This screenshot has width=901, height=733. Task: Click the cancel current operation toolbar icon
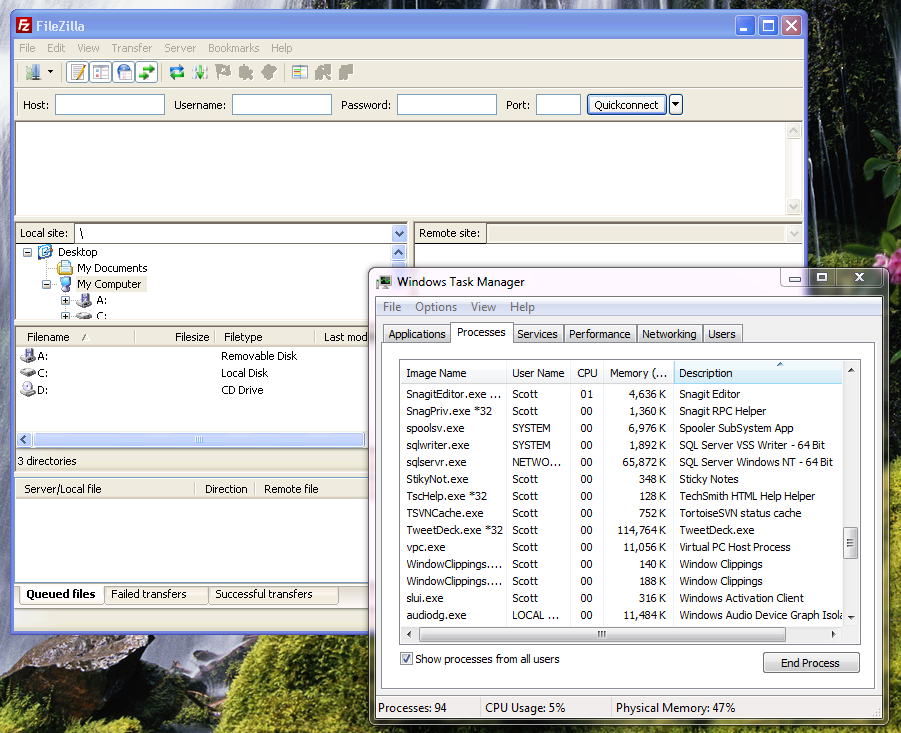click(223, 72)
